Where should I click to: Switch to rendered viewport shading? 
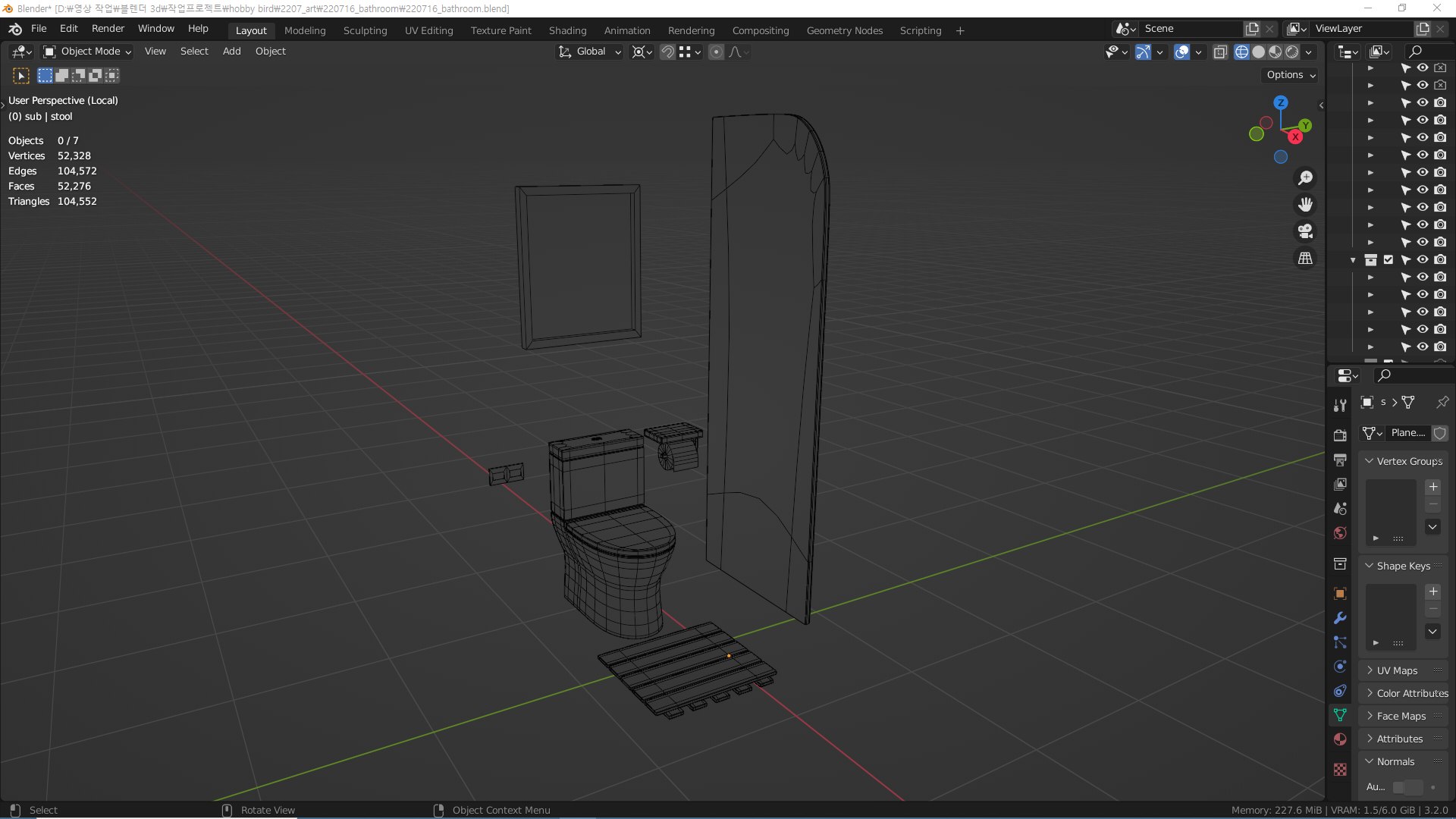coord(1292,52)
